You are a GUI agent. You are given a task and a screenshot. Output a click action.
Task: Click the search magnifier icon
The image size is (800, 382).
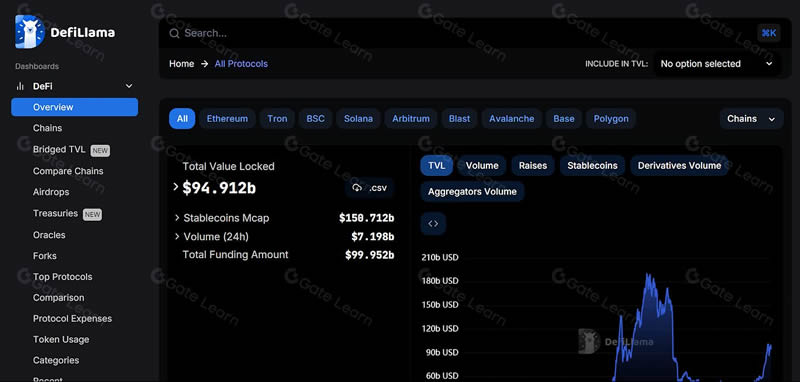pos(174,34)
